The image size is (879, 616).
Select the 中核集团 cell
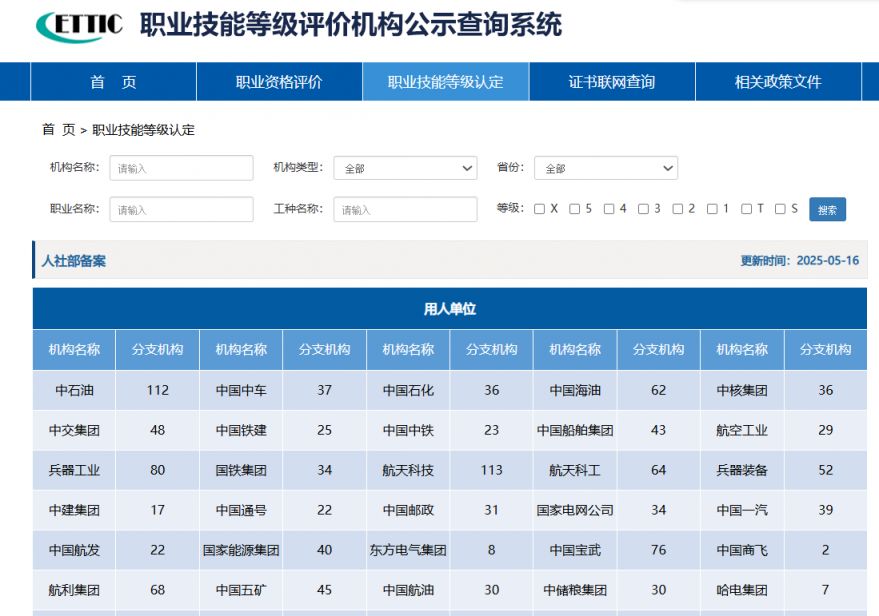(x=742, y=390)
